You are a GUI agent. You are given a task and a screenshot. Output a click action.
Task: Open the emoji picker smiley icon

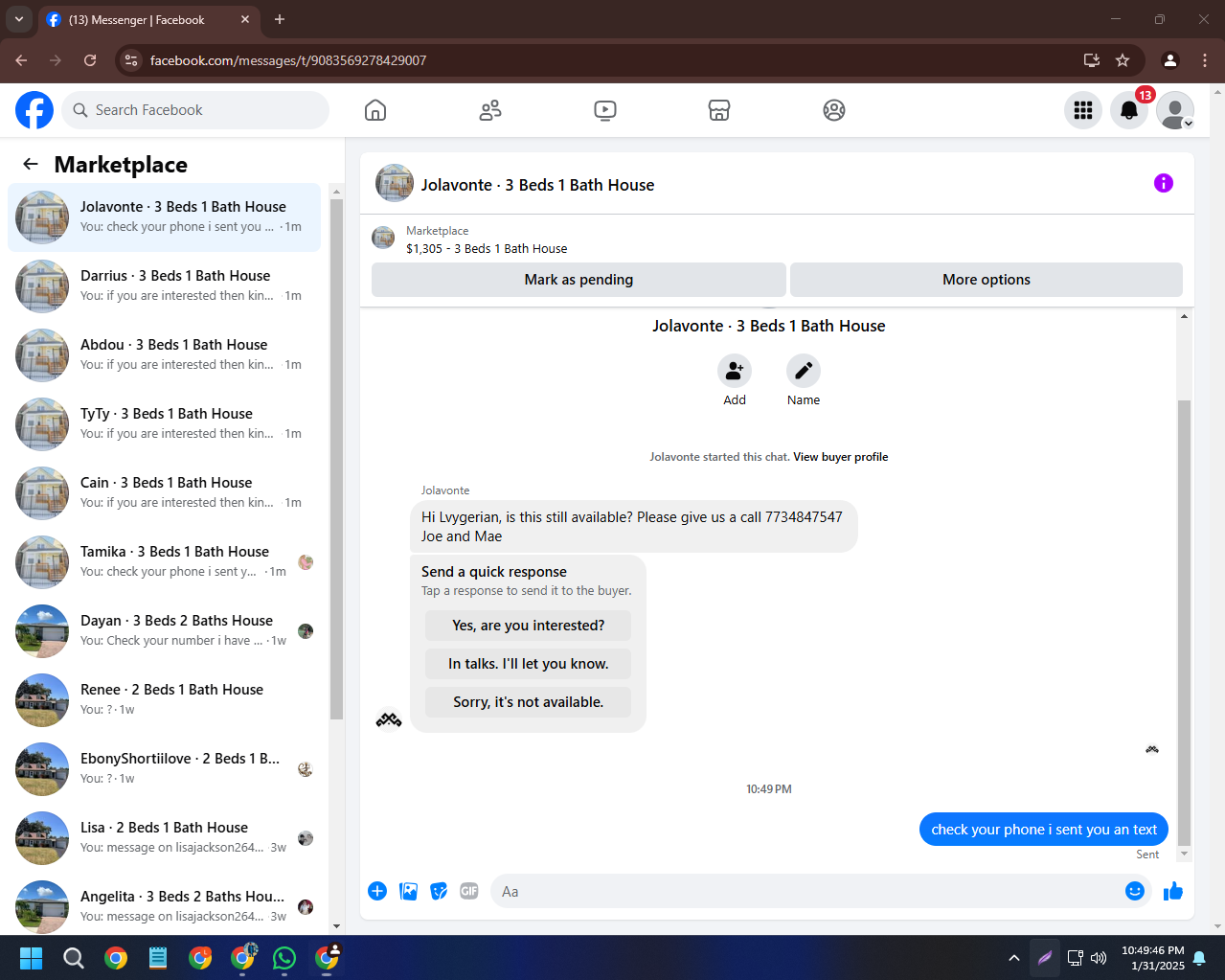(x=1135, y=891)
